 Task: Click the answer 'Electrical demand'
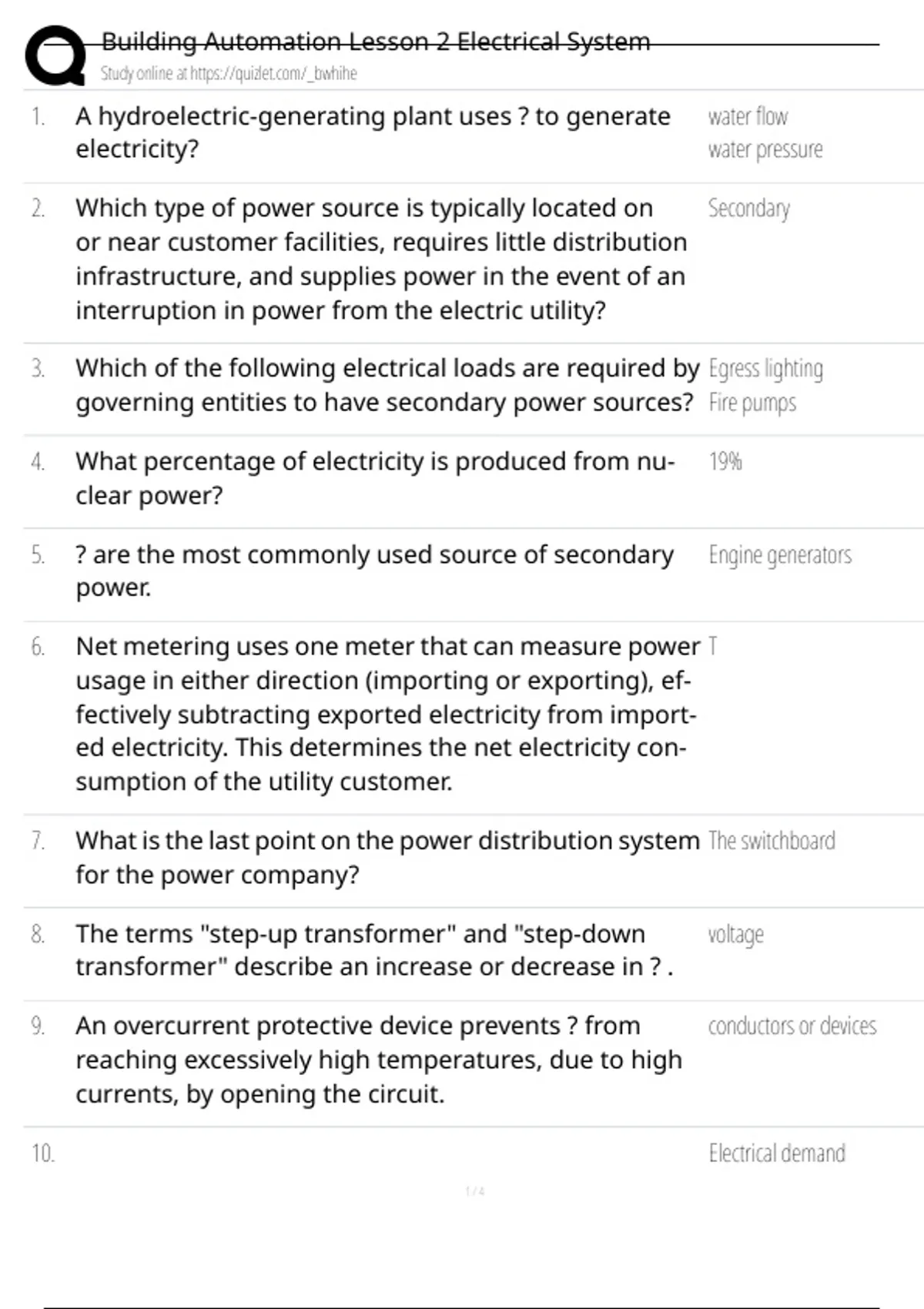pos(776,1153)
